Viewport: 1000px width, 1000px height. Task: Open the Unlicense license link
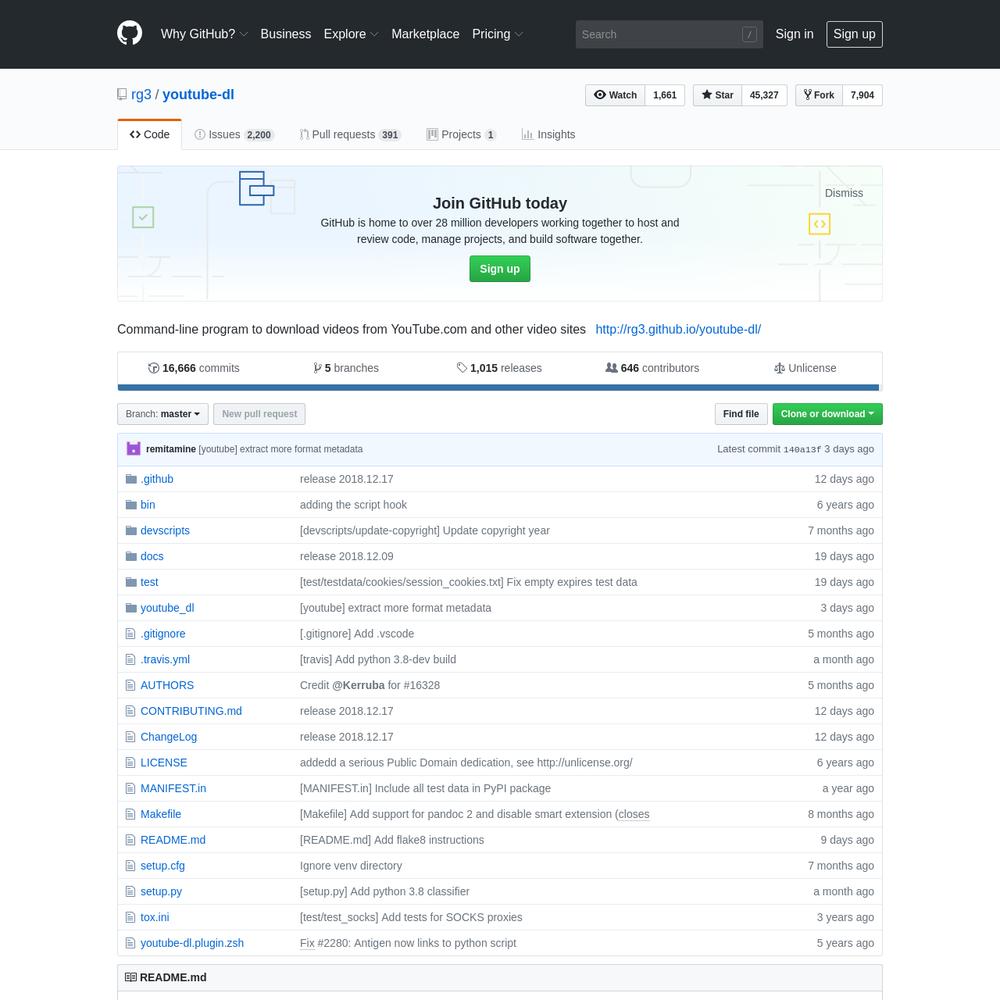pos(805,368)
